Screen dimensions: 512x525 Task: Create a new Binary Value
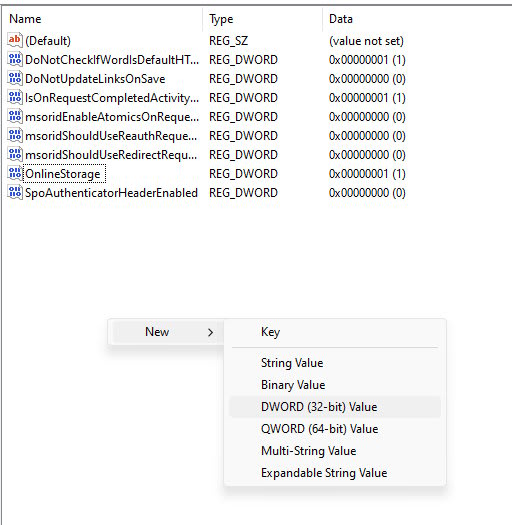point(335,385)
